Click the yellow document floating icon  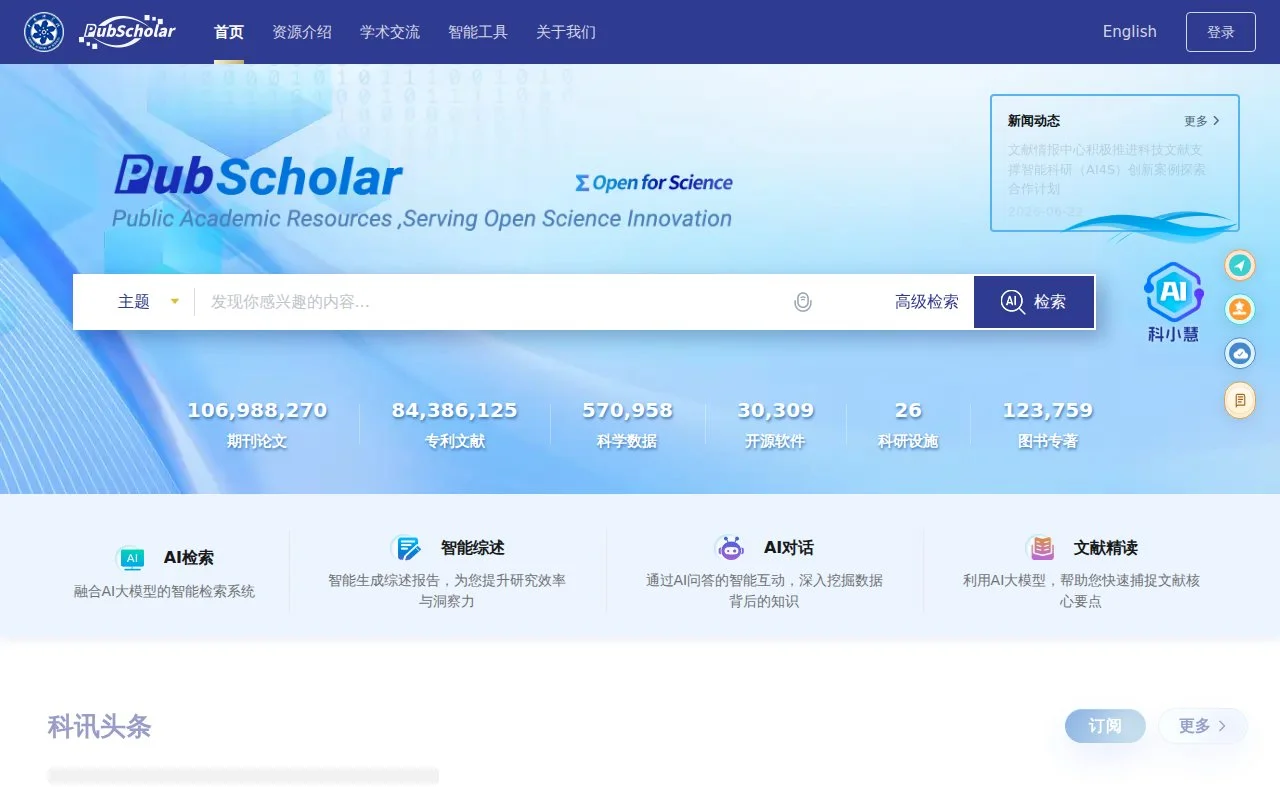tap(1240, 400)
